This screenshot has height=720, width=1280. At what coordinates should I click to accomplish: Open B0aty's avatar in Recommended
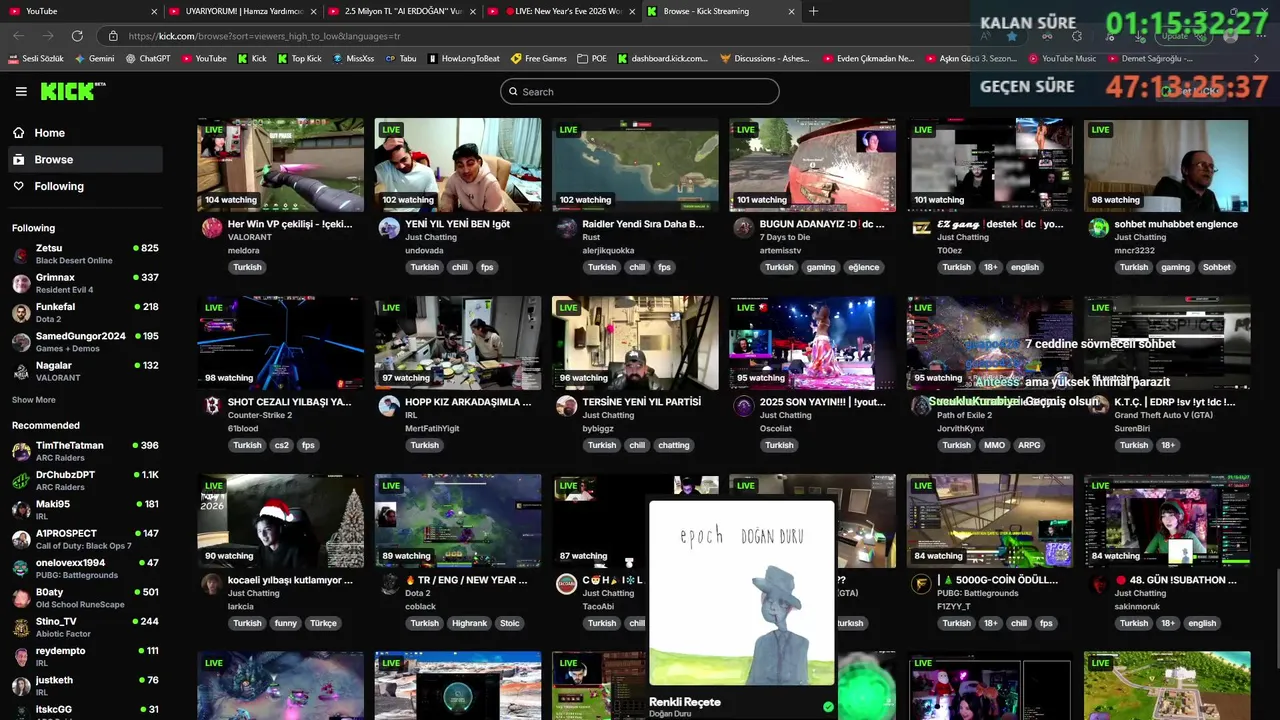tap(21, 598)
